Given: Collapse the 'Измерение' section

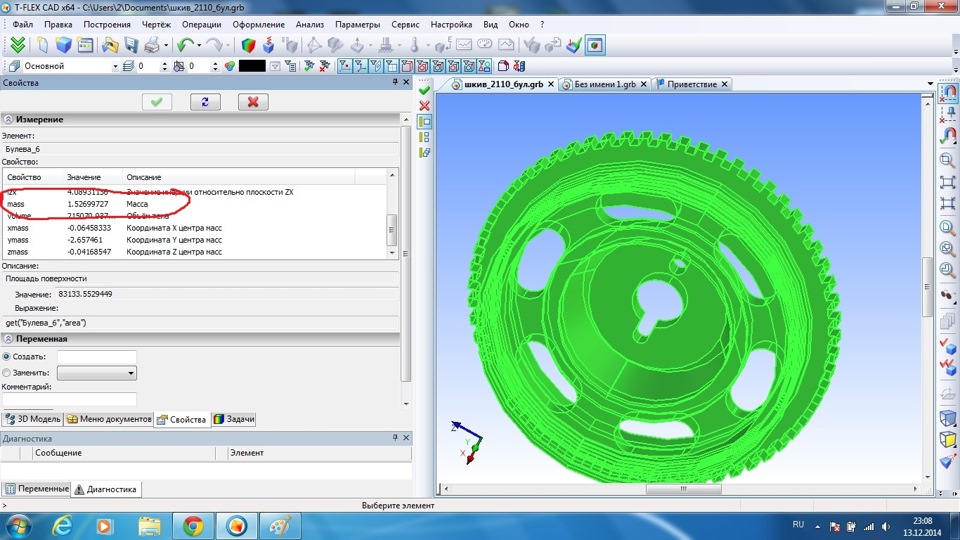Looking at the screenshot, I should pyautogui.click(x=8, y=119).
